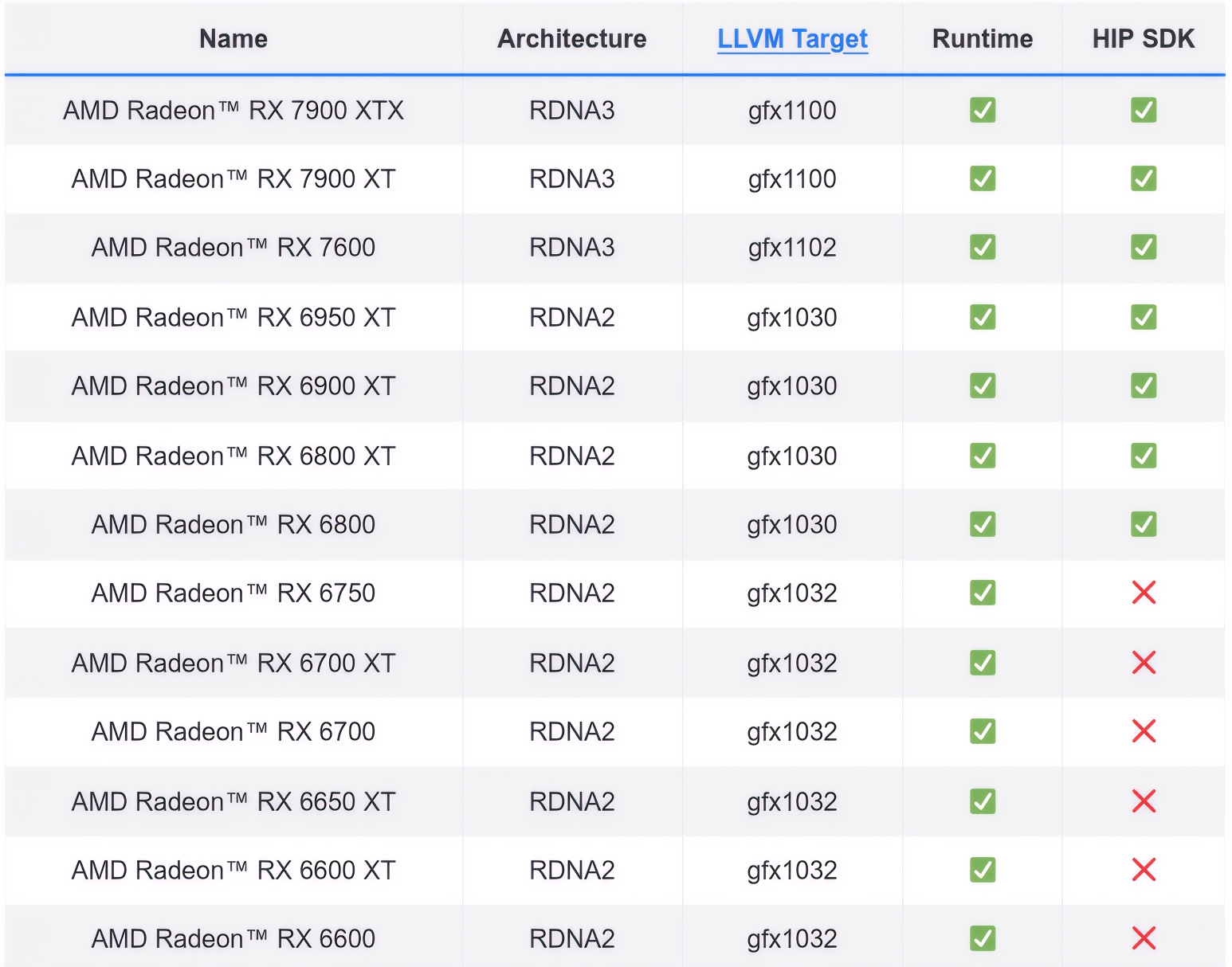
Task: Select the AMD Radeon RX 6800 name cell
Action: pos(233,524)
